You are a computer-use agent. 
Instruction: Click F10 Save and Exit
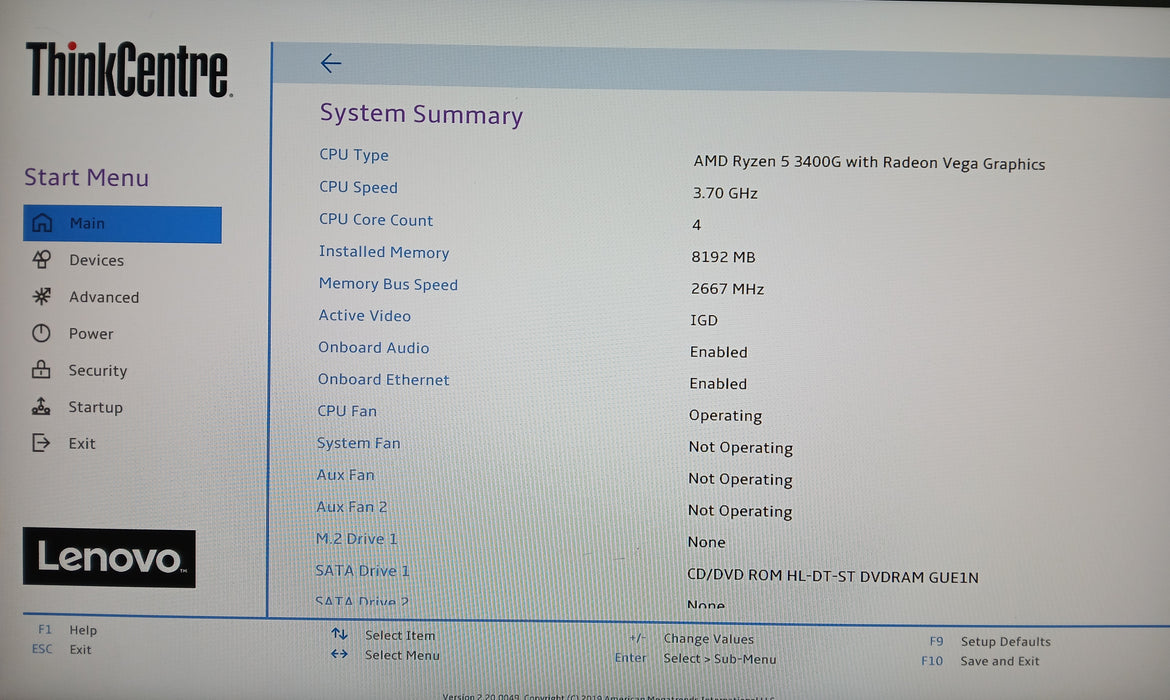click(980, 660)
